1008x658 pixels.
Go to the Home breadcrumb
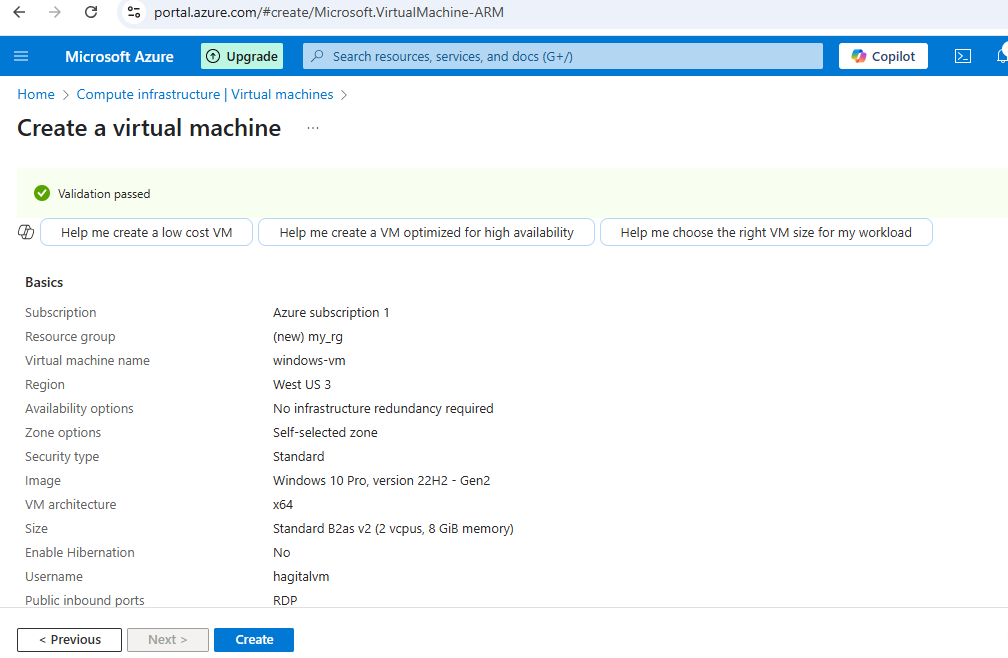(x=36, y=94)
